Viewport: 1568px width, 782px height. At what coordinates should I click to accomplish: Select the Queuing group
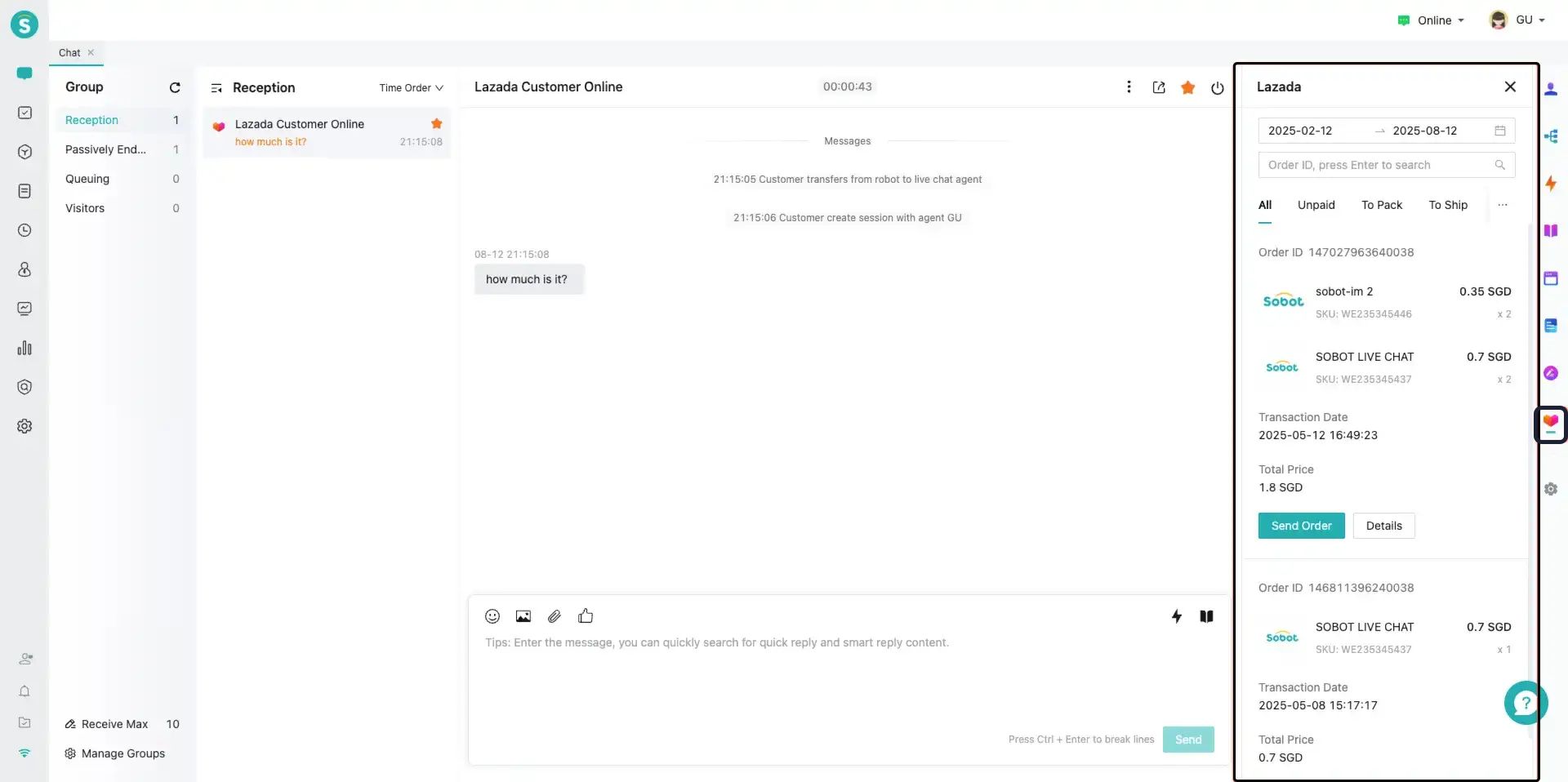(x=122, y=179)
